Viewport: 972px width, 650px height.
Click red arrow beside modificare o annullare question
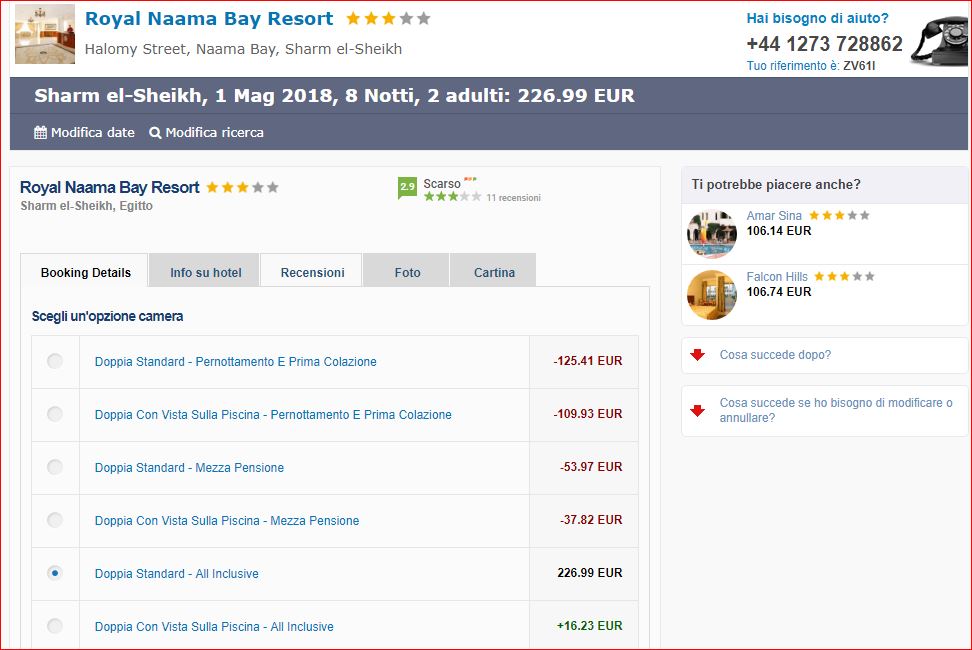[x=698, y=410]
